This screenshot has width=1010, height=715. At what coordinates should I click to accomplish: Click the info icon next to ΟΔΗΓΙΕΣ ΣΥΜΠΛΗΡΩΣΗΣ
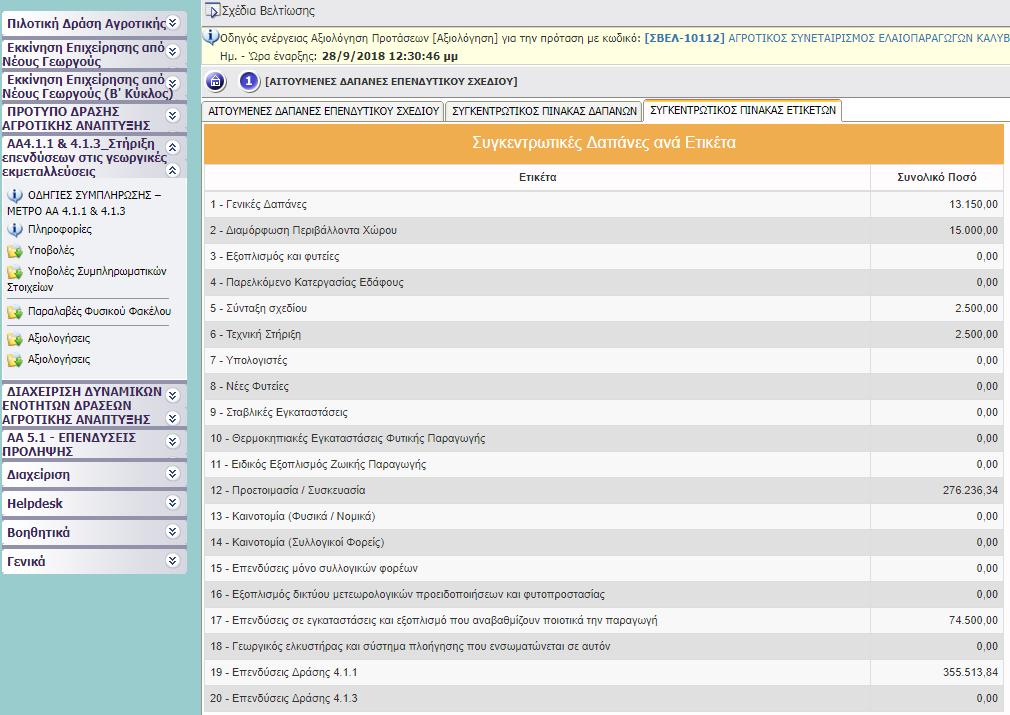coord(15,195)
